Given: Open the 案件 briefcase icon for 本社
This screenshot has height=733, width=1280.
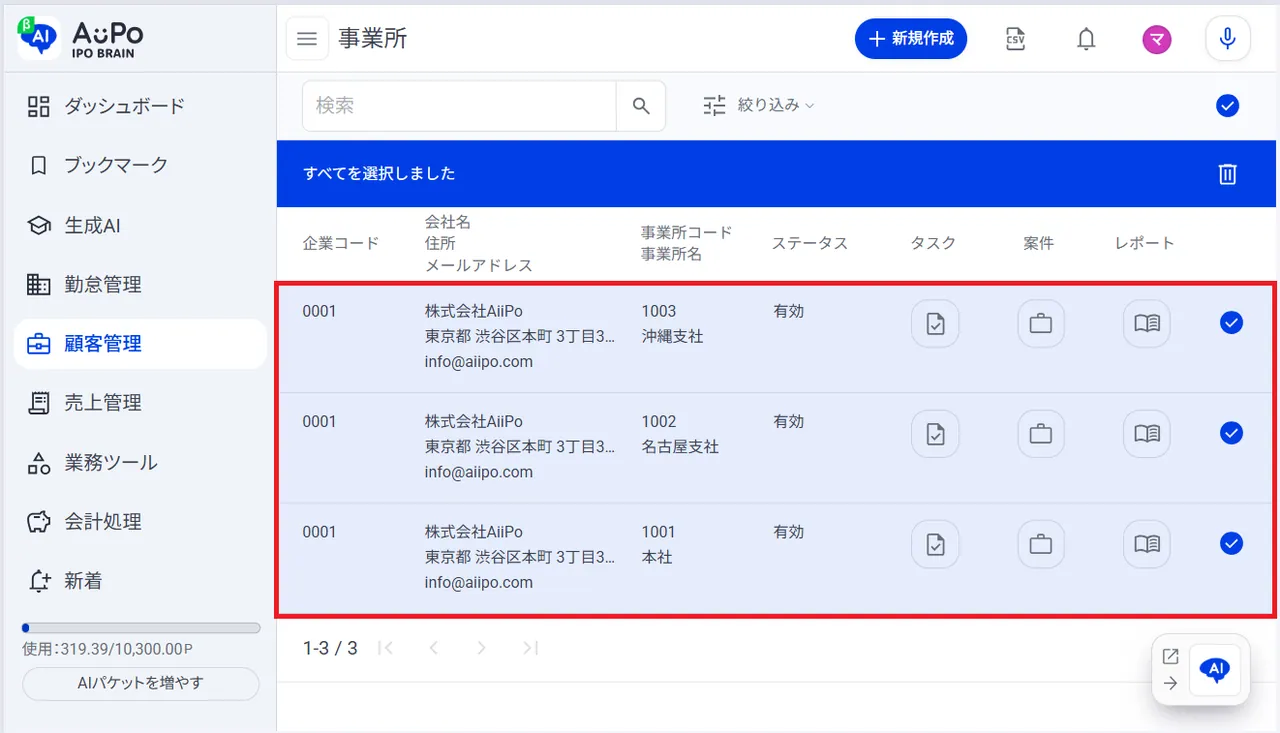Looking at the screenshot, I should click(x=1041, y=544).
